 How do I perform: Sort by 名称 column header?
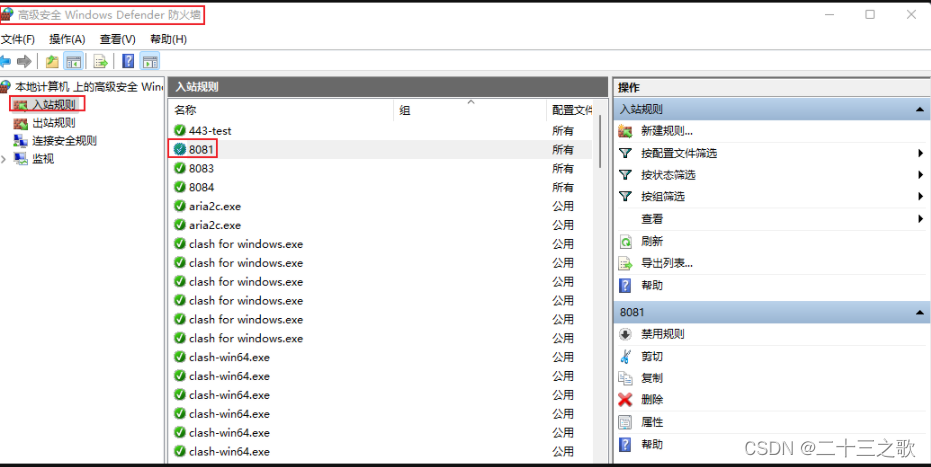coord(185,110)
